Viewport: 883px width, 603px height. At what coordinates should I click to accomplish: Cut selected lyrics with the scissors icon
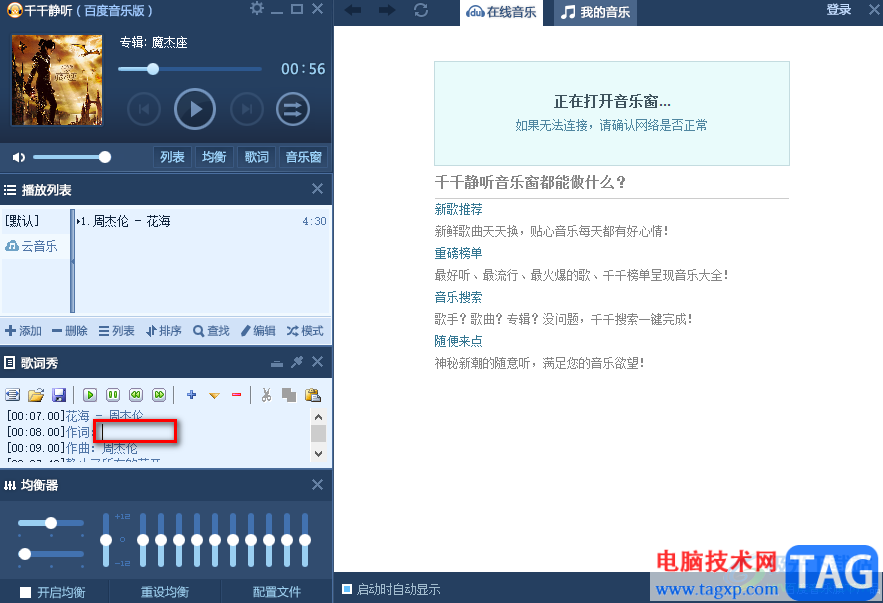tap(266, 395)
